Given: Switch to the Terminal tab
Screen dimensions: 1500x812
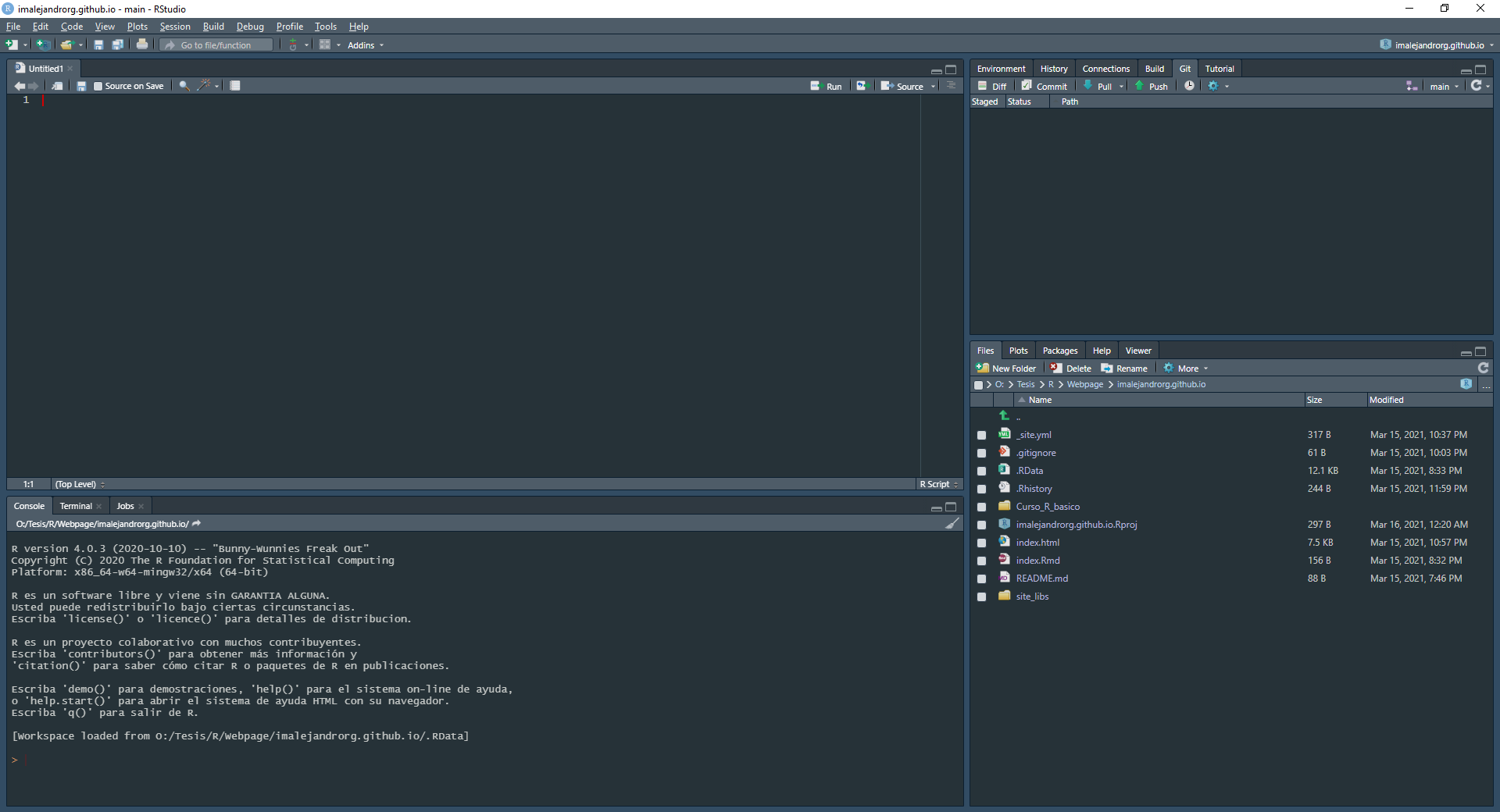Looking at the screenshot, I should (x=76, y=506).
